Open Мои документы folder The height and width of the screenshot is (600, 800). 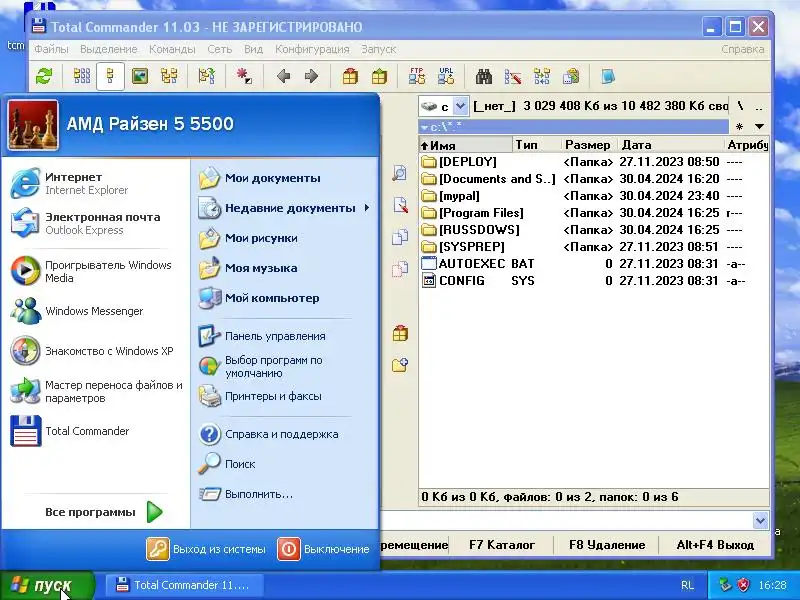click(284, 178)
